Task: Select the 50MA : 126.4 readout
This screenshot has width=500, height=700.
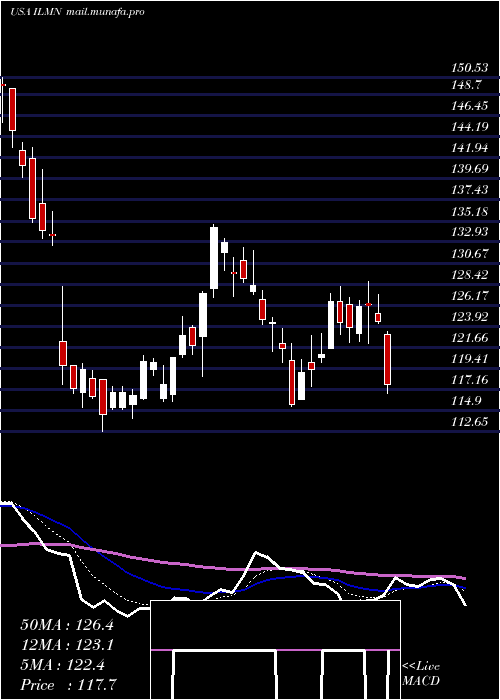Action: pyautogui.click(x=67, y=625)
